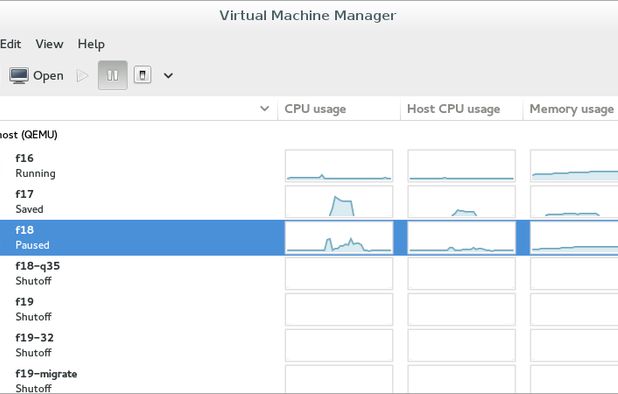Click the f17 Memory usage graph

click(x=574, y=202)
